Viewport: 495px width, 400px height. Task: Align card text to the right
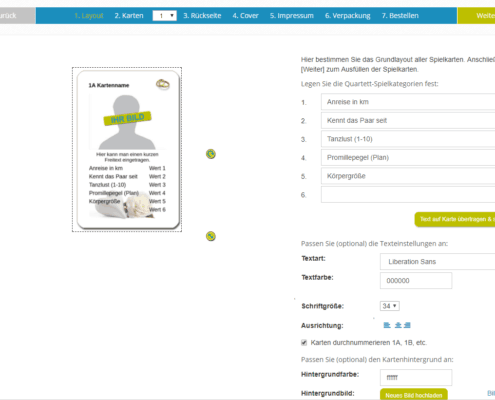(x=407, y=325)
